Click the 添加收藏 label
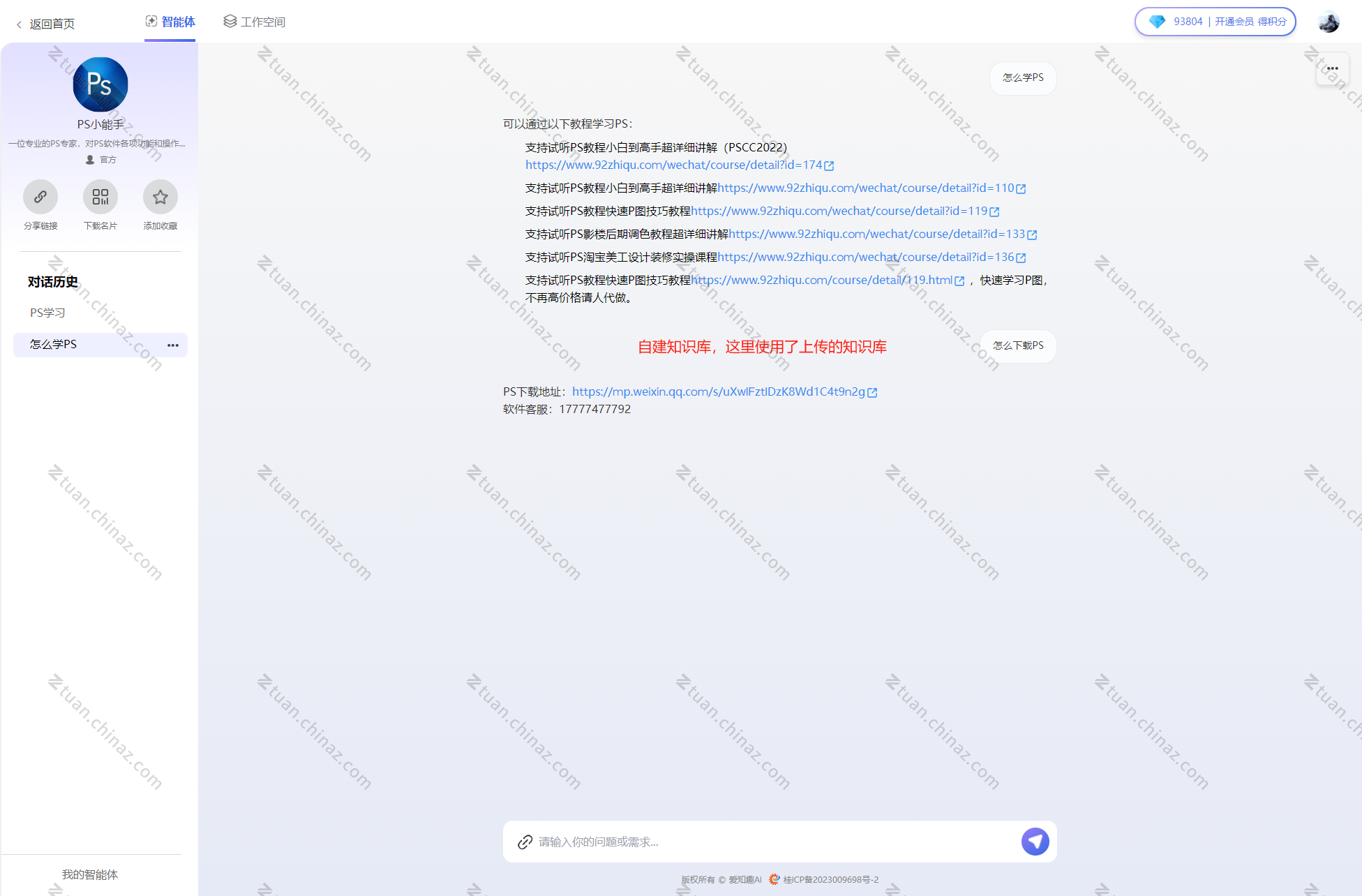Screen dimensions: 1362x896 click(x=160, y=226)
